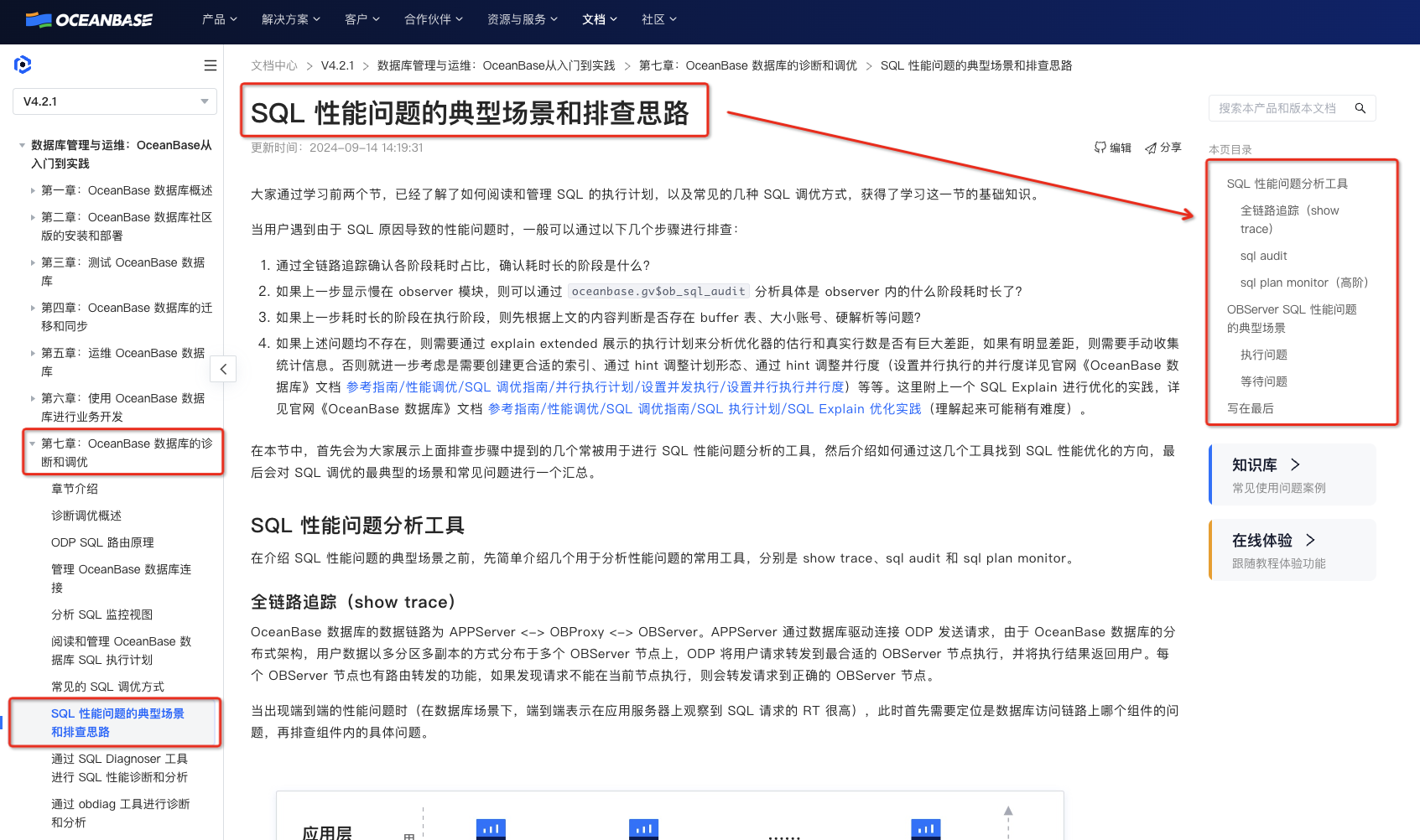Viewport: 1420px width, 840px height.
Task: Click the blue docs icon above the sidebar
Action: [x=23, y=65]
